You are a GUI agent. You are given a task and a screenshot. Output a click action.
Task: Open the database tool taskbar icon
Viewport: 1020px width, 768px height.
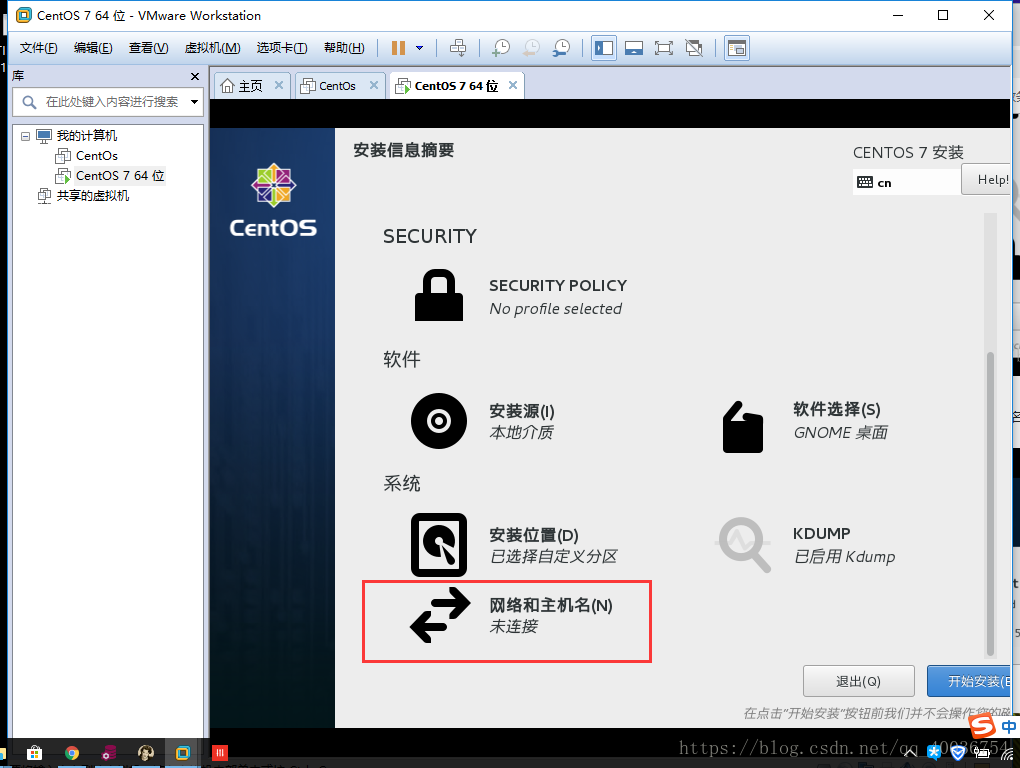pyautogui.click(x=109, y=753)
